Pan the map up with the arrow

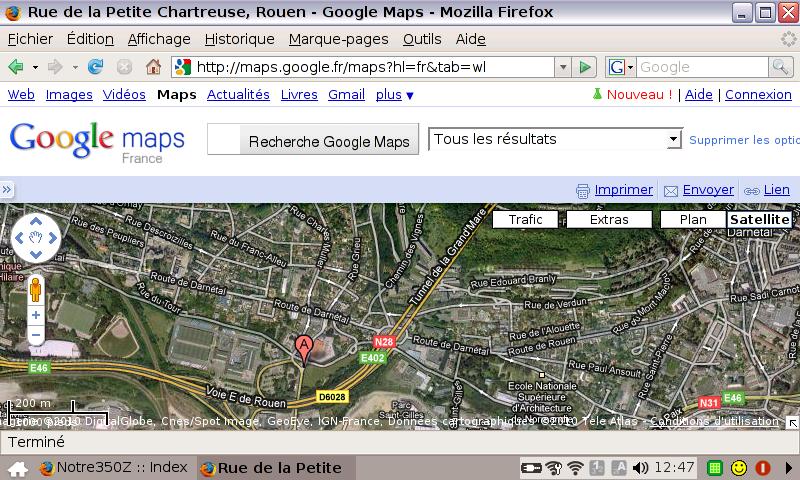[36, 221]
